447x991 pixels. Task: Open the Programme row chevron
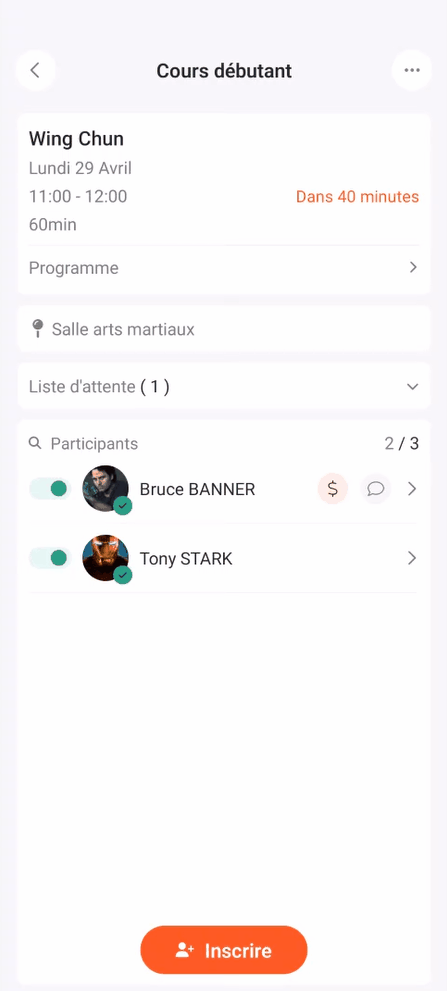(x=413, y=267)
